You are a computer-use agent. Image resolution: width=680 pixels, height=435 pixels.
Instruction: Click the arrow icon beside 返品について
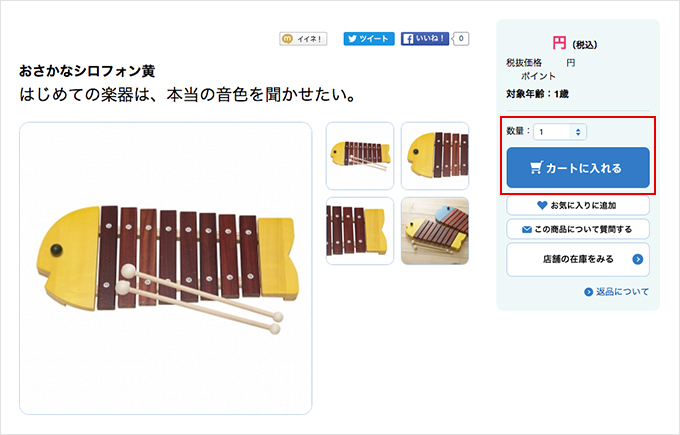point(588,292)
